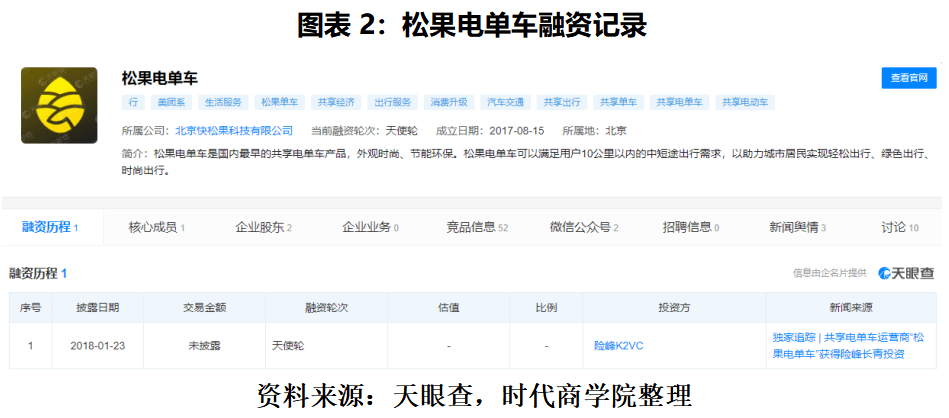Viewport: 949px width, 418px height.
Task: Select the 消费升级 tag
Action: click(449, 102)
